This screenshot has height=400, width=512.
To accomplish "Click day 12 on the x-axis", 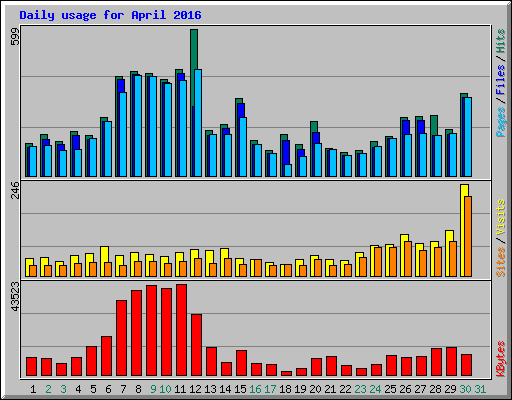I will [x=195, y=389].
